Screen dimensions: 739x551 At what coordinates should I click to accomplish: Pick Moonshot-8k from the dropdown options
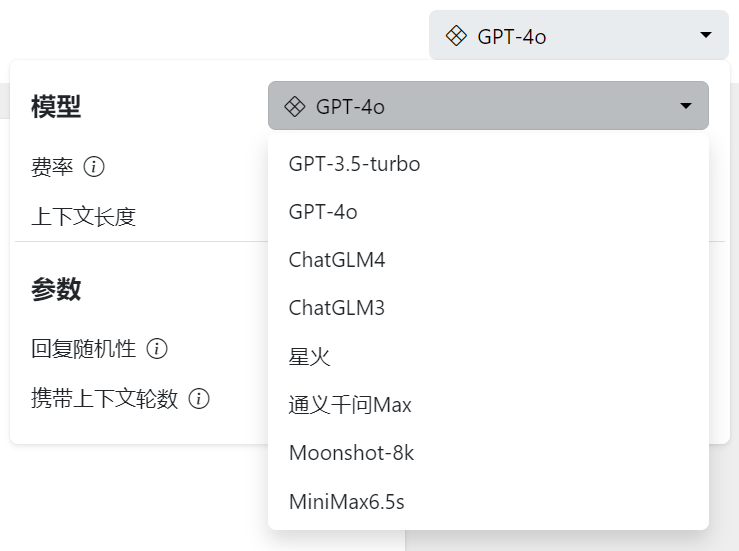pyautogui.click(x=351, y=453)
